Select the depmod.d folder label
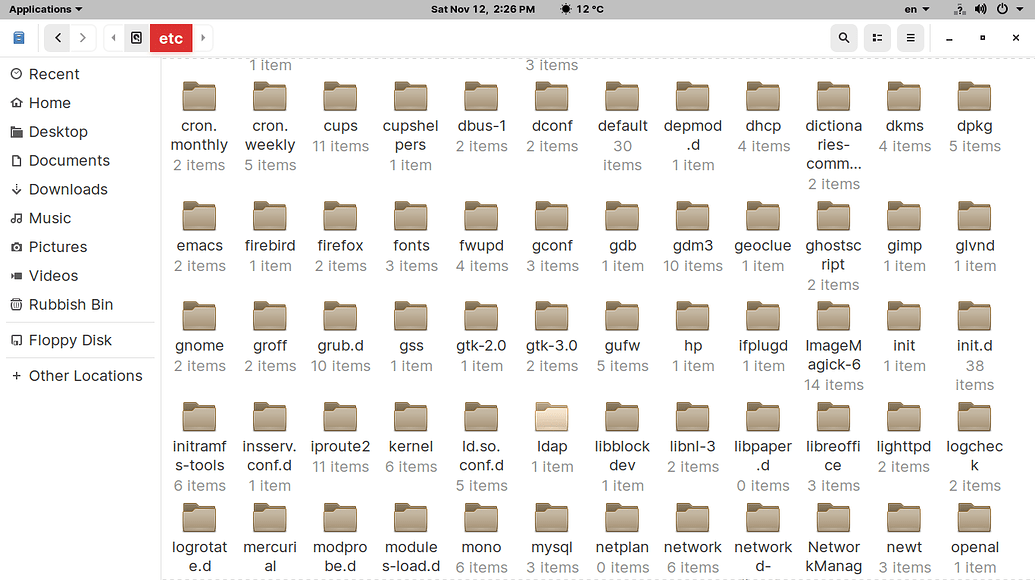Viewport: 1035px width, 580px height. tap(692, 135)
